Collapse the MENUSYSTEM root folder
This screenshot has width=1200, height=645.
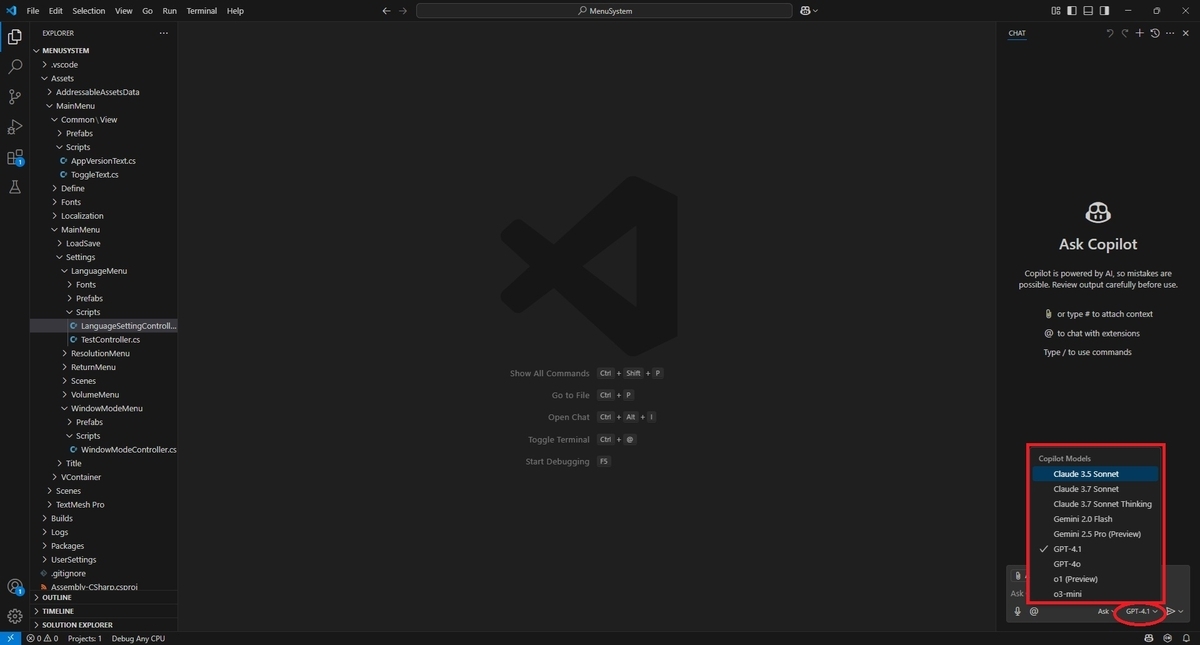(x=104, y=50)
